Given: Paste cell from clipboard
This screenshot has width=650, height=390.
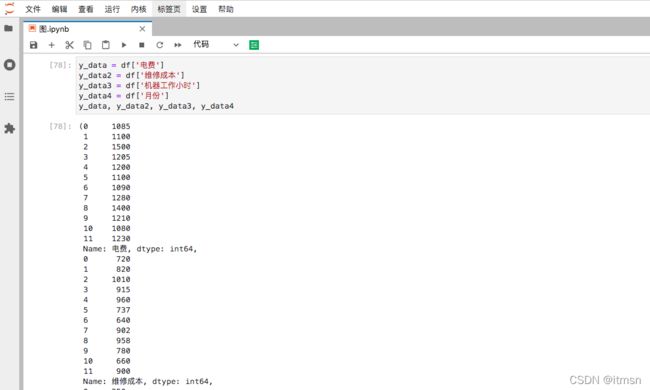Looking at the screenshot, I should click(x=106, y=45).
